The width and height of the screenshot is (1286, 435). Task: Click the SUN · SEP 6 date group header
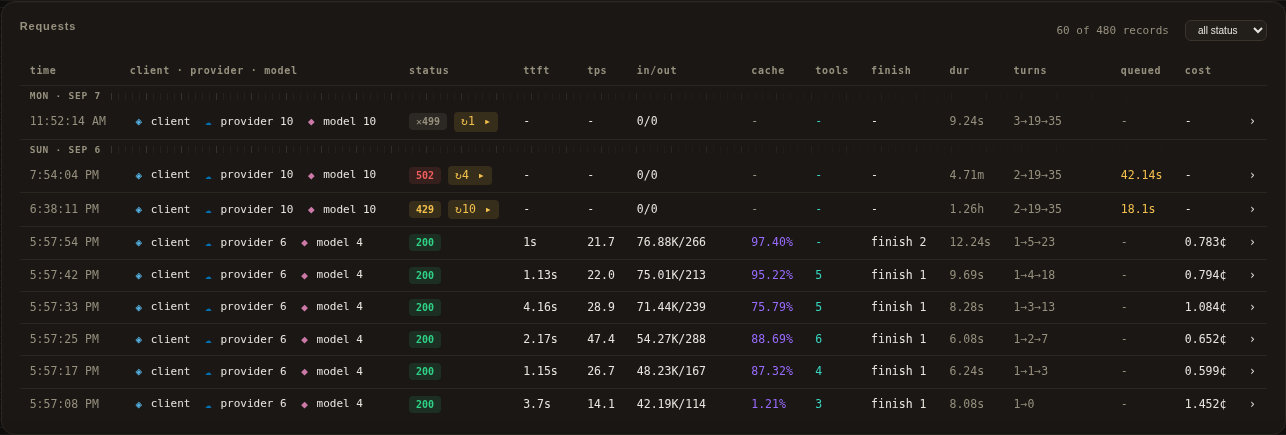[x=65, y=150]
